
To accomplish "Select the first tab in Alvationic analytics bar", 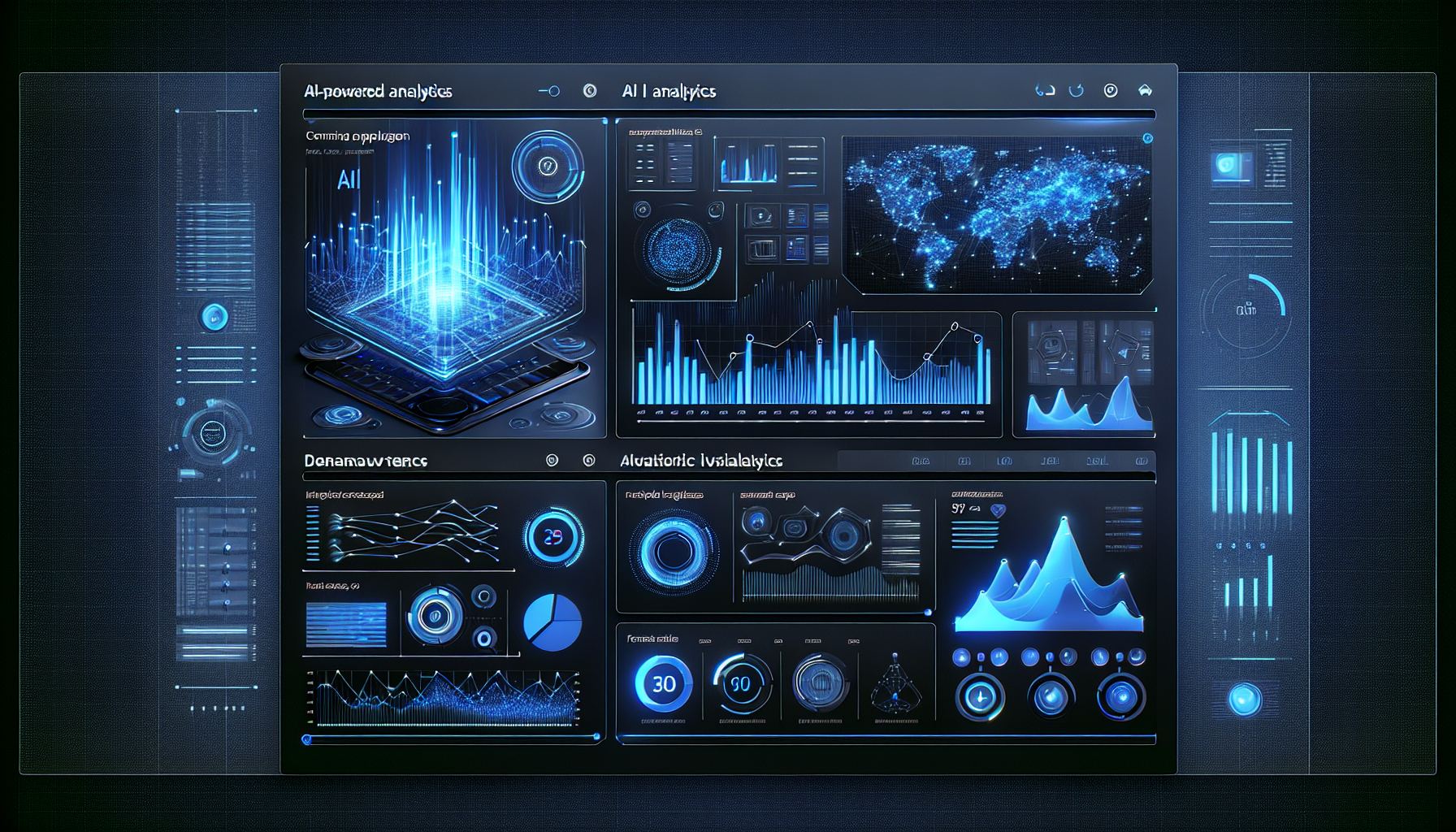I will tap(921, 461).
